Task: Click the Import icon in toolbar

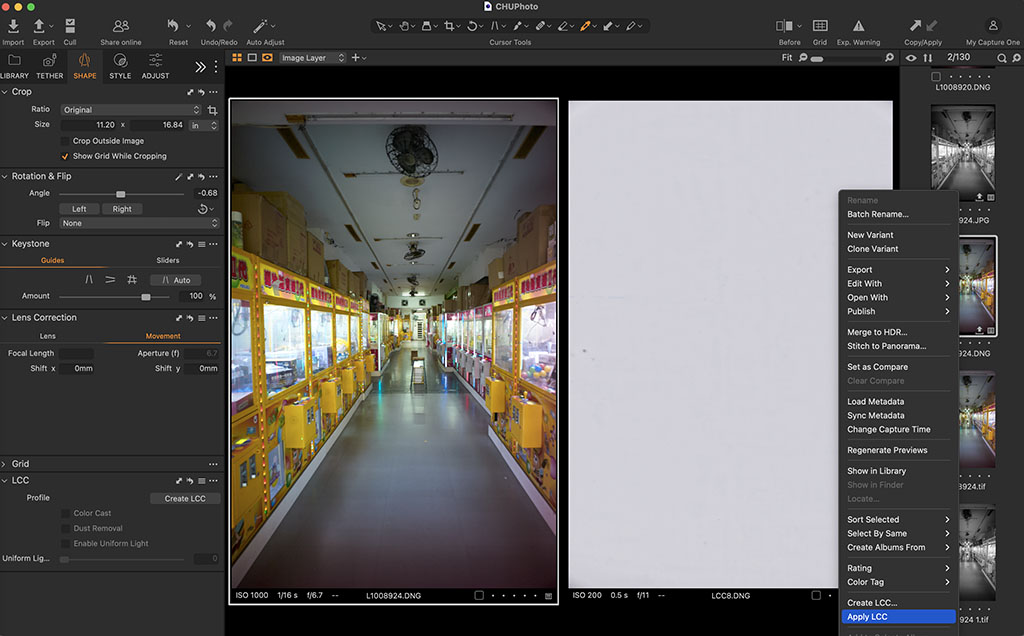Action: point(12,27)
